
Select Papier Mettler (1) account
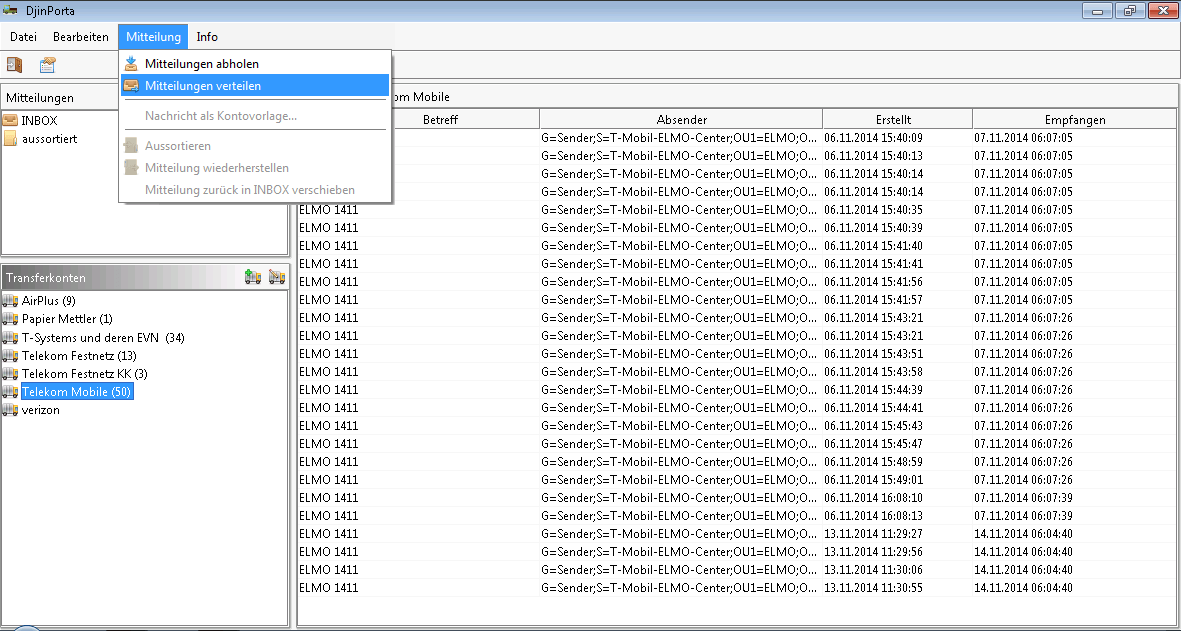tap(68, 319)
